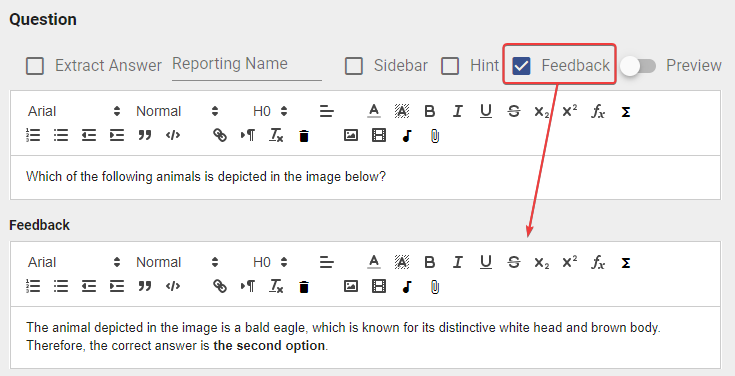735x376 pixels.
Task: Insert formula (fx) in Question editor
Action: coord(598,111)
